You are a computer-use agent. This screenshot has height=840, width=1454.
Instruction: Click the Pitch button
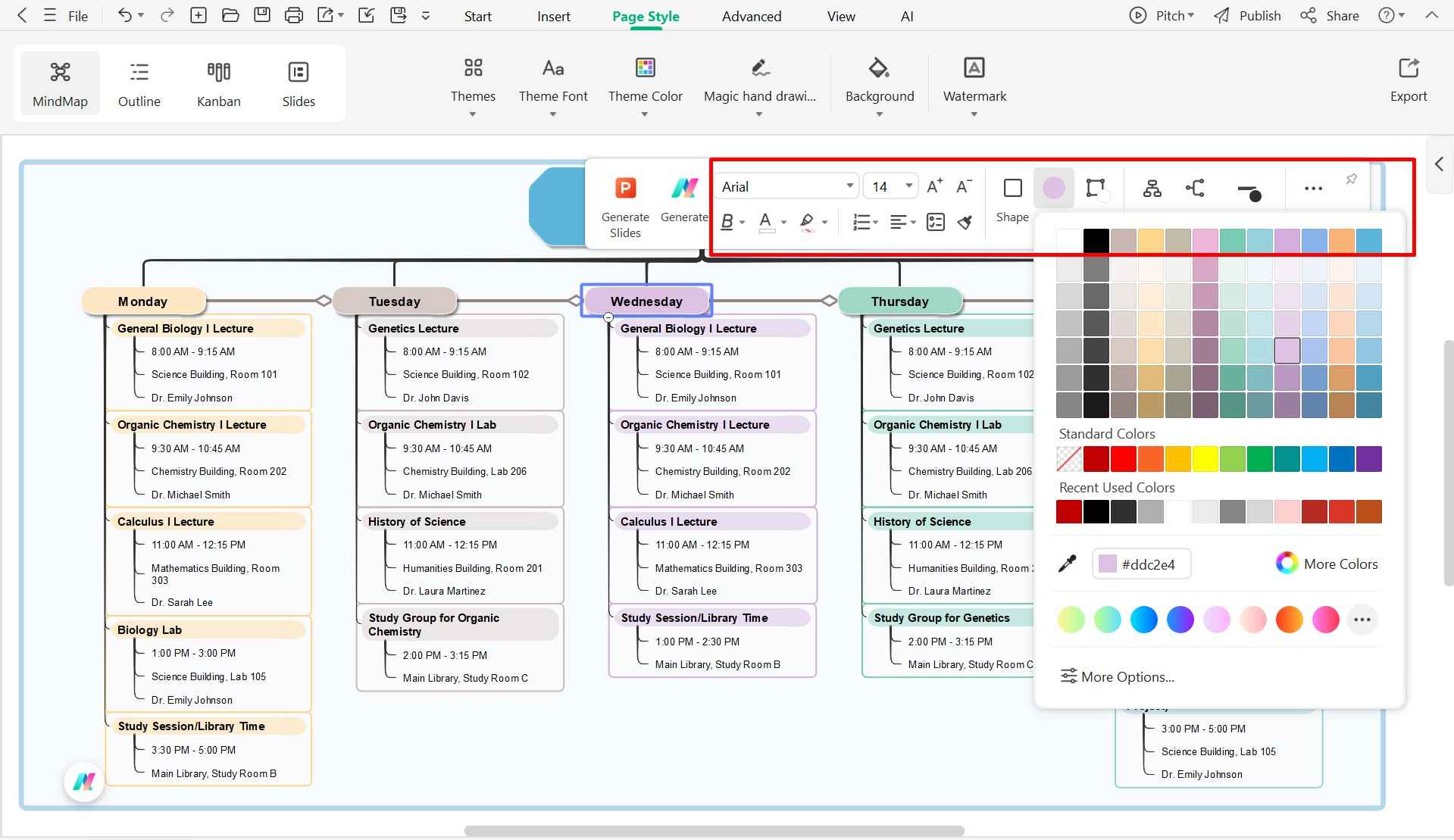click(x=1162, y=15)
